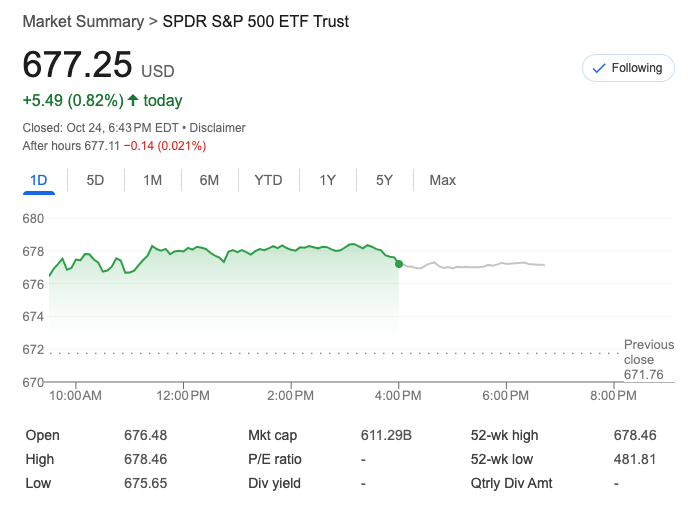Select the YTD range tab

268,180
